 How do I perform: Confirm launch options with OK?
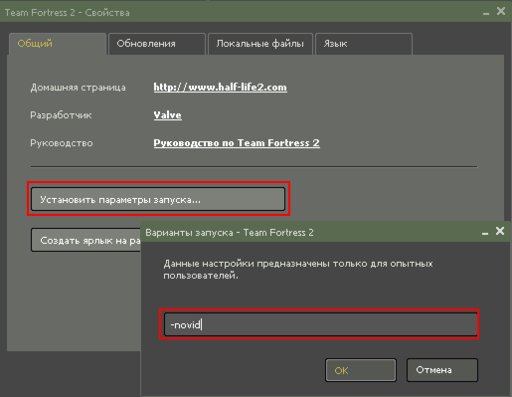click(361, 370)
